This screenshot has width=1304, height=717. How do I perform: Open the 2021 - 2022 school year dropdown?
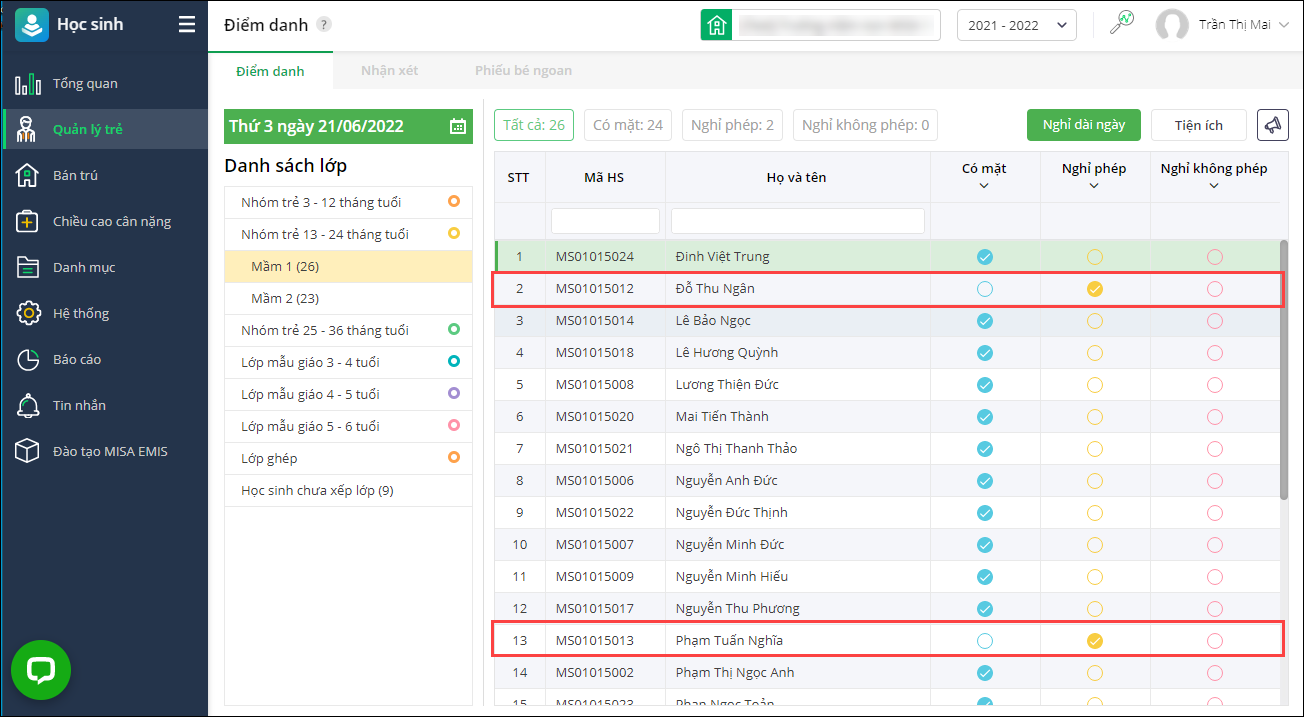coord(1016,26)
